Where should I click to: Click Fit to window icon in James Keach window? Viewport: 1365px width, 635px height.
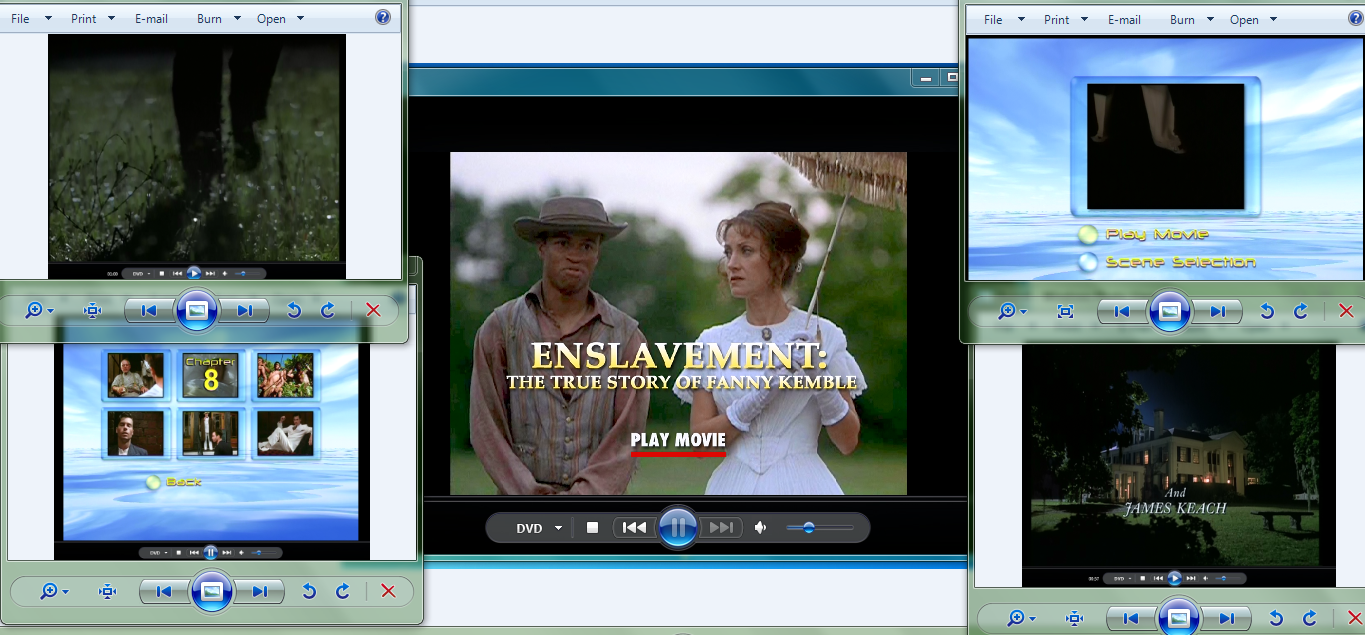click(x=1074, y=617)
